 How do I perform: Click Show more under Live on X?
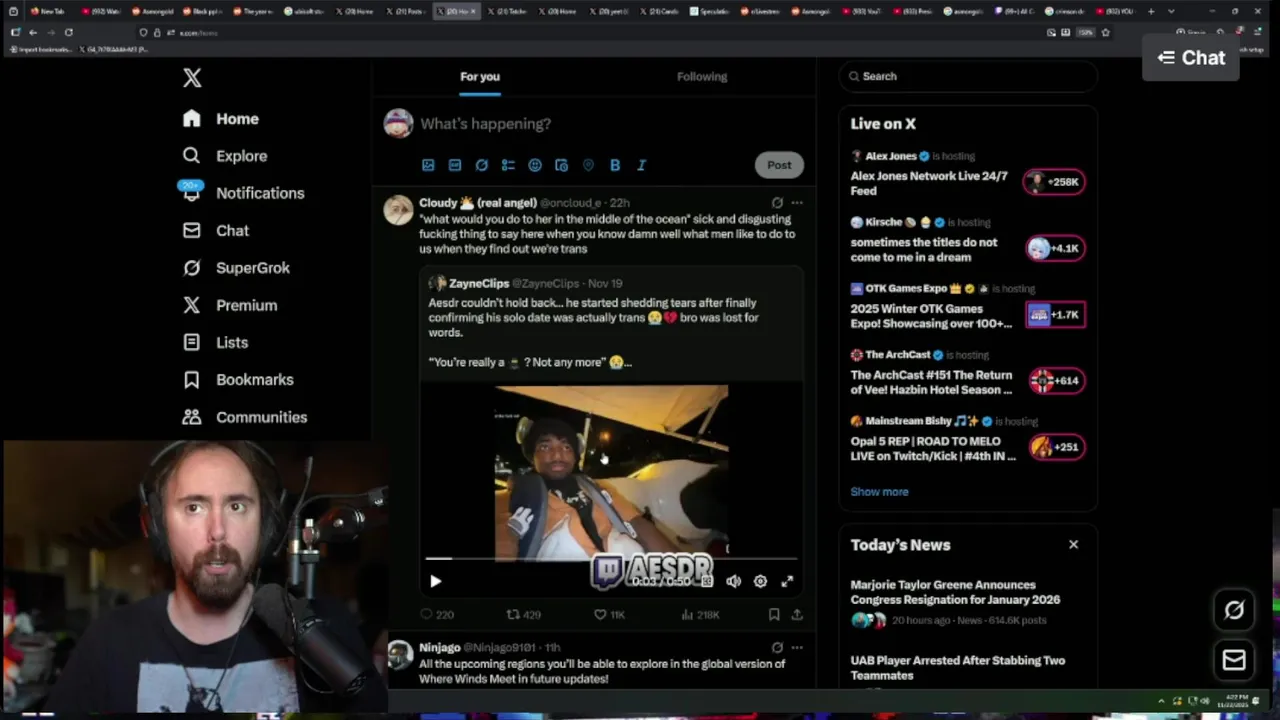pos(880,492)
